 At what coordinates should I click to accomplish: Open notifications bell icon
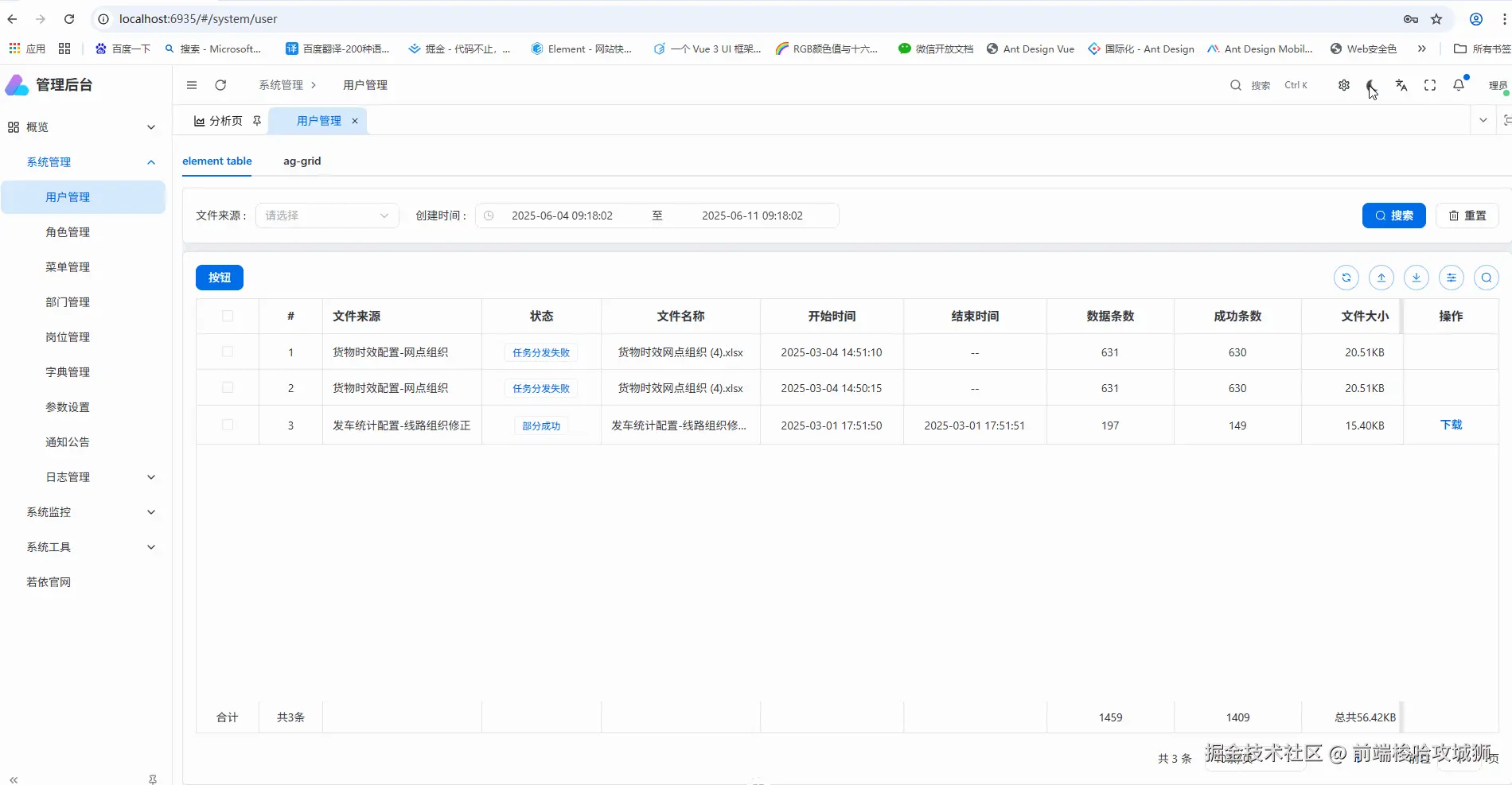coord(1459,85)
